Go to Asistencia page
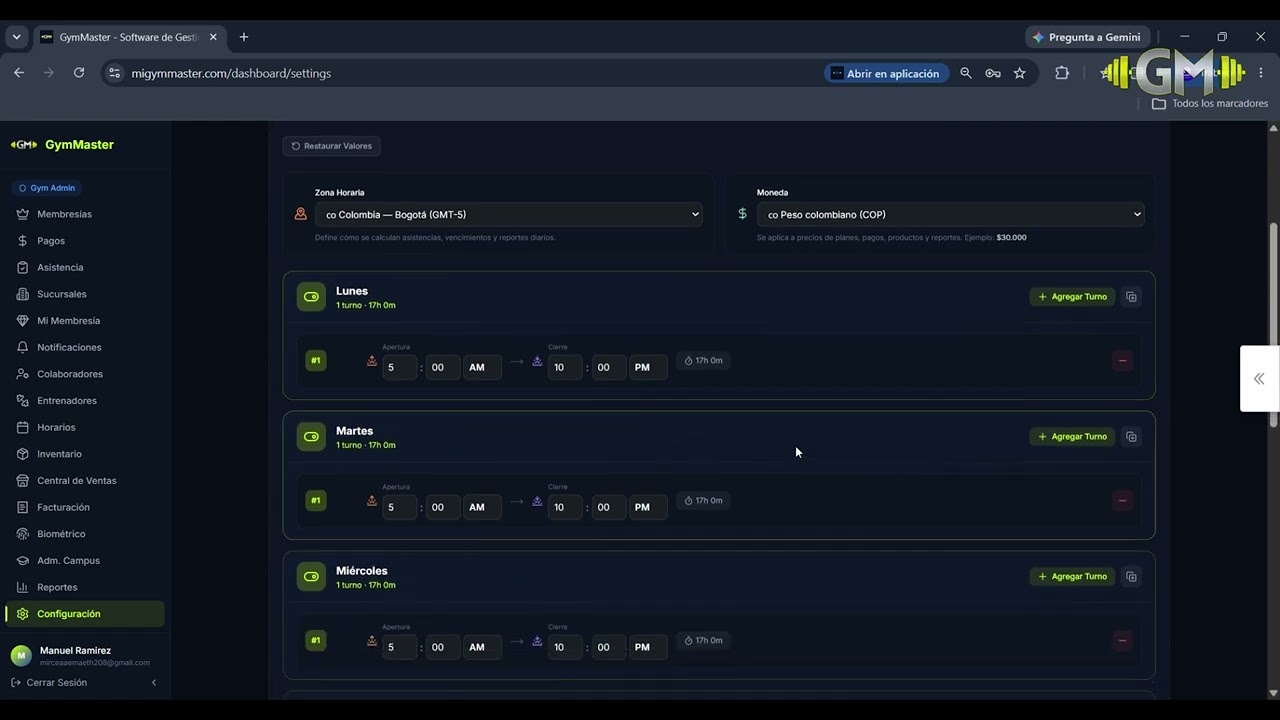Image resolution: width=1280 pixels, height=720 pixels. click(x=60, y=267)
